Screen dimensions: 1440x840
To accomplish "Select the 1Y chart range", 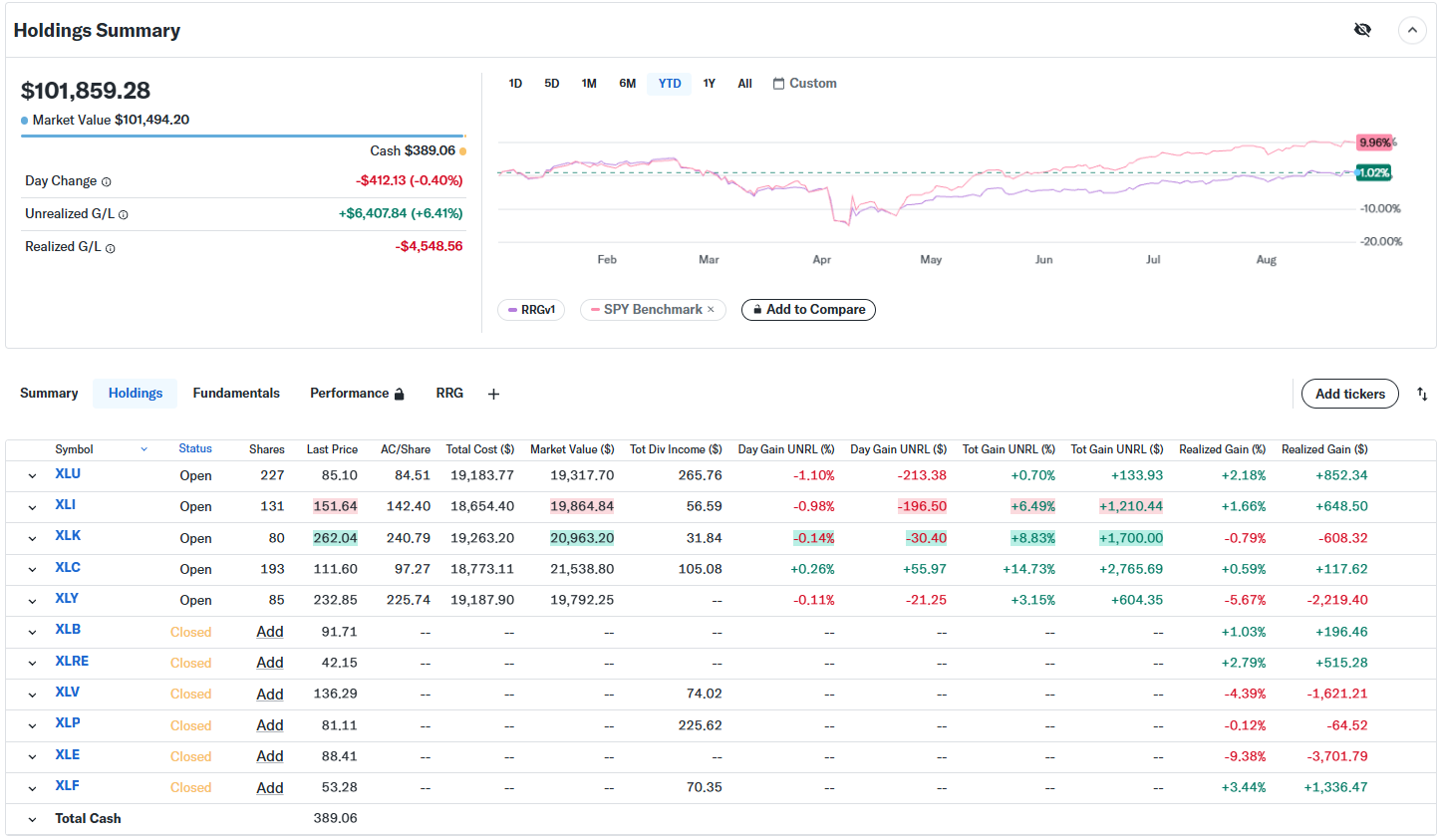I will (709, 84).
